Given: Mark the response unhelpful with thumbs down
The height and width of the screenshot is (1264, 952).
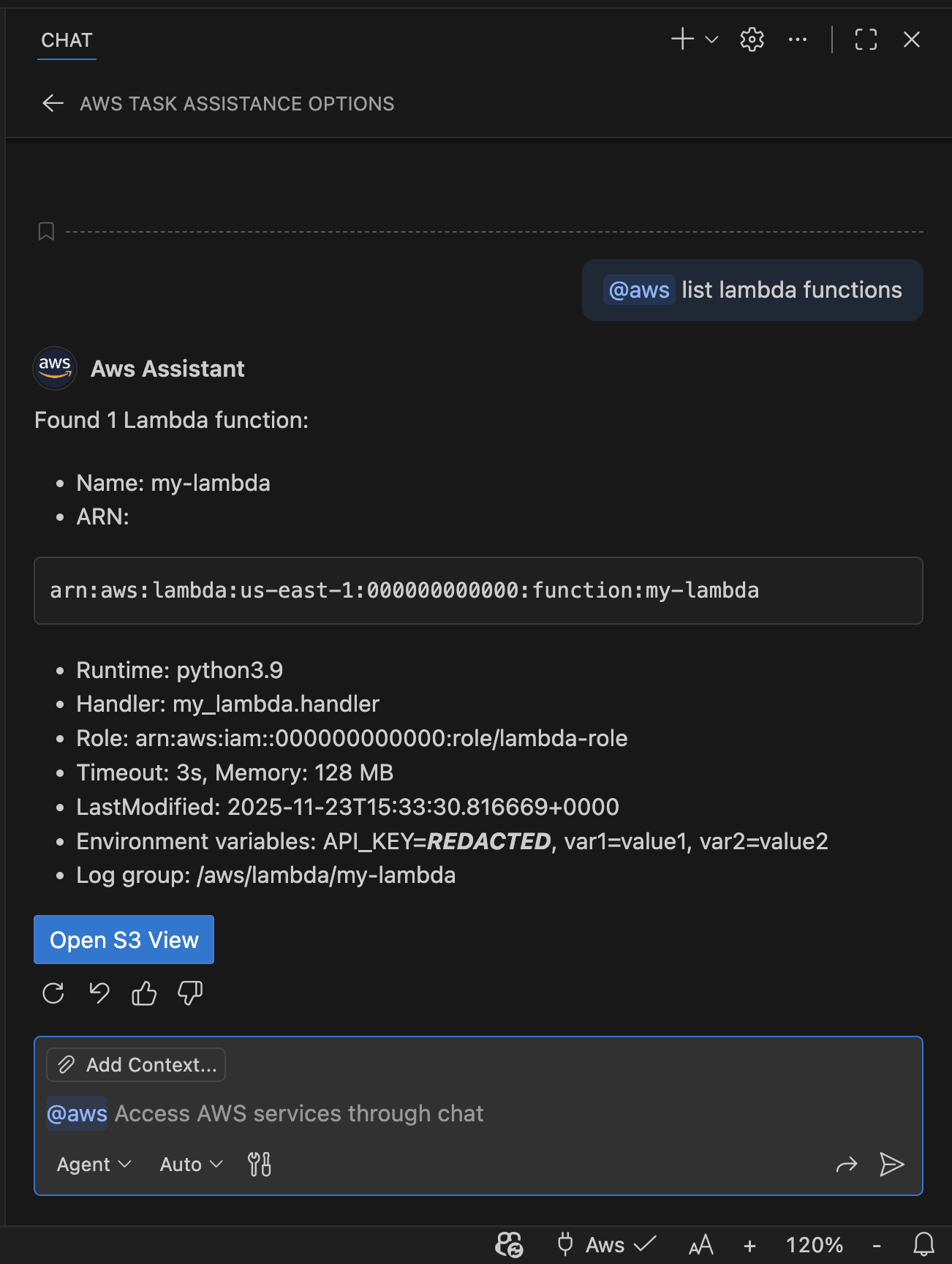Looking at the screenshot, I should pos(190,993).
